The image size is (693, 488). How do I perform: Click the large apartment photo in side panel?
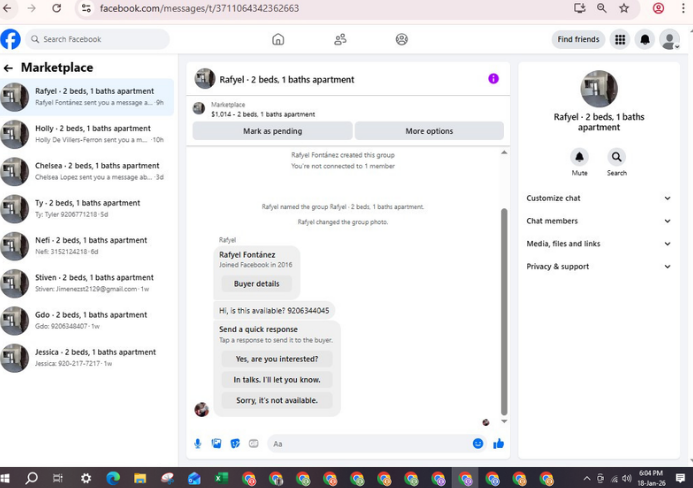(599, 88)
